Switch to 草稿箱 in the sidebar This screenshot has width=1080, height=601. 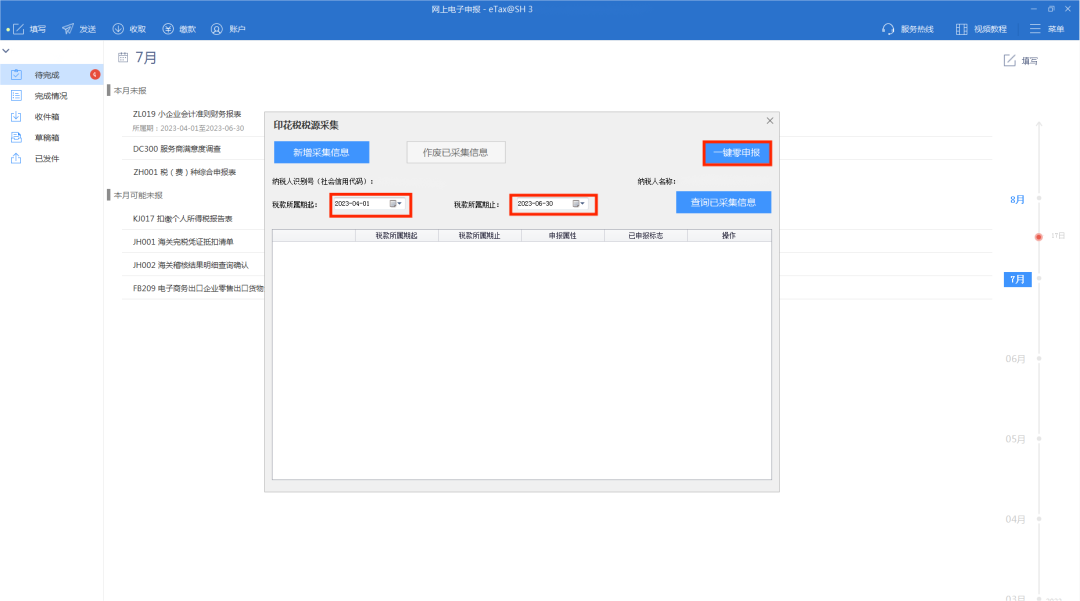(47, 137)
